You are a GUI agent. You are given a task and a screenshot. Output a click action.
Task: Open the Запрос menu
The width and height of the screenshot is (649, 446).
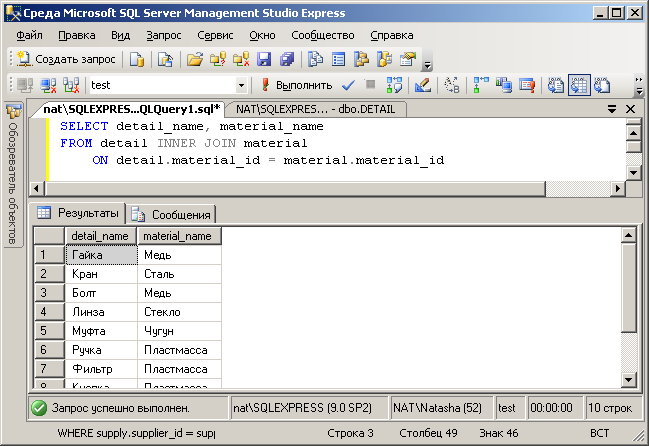(163, 36)
